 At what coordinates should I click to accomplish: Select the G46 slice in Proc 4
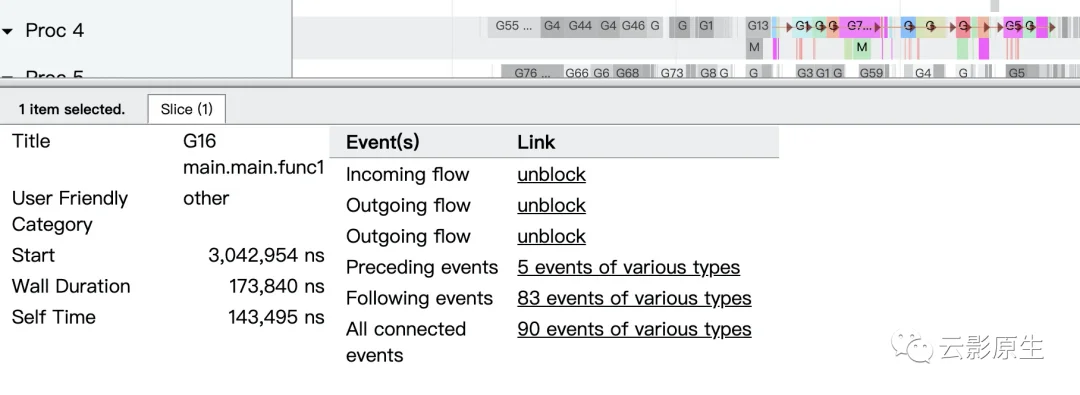(x=633, y=27)
